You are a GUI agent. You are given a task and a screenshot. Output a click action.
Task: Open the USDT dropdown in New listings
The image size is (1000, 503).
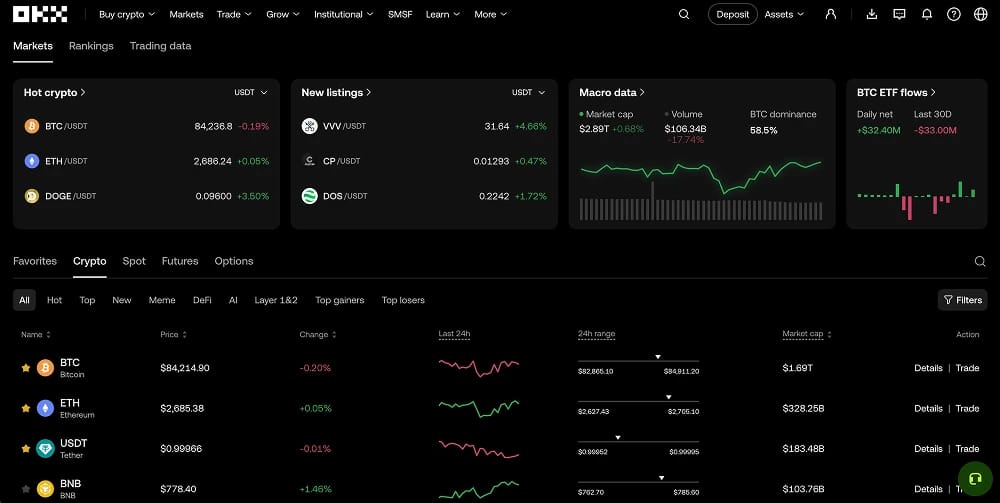529,92
